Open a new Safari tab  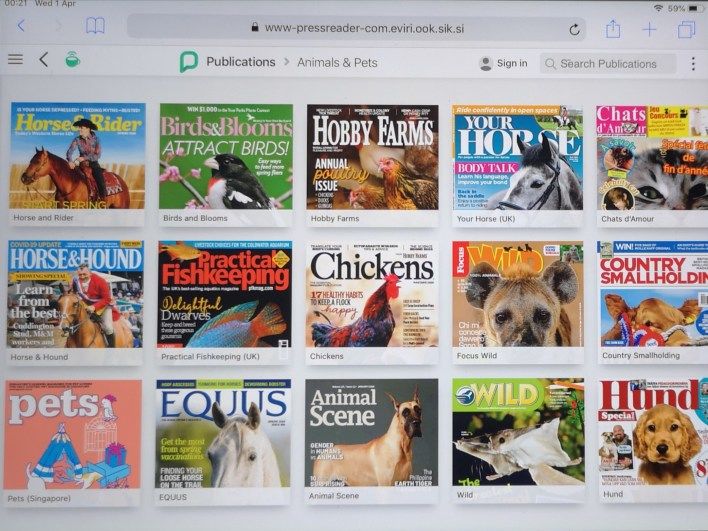pyautogui.click(x=649, y=29)
